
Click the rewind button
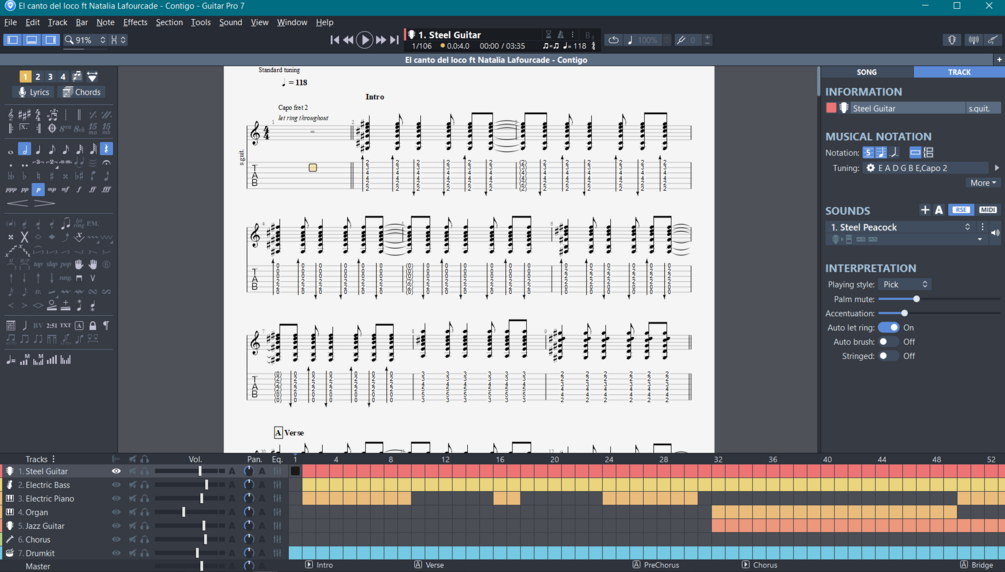pyautogui.click(x=348, y=40)
